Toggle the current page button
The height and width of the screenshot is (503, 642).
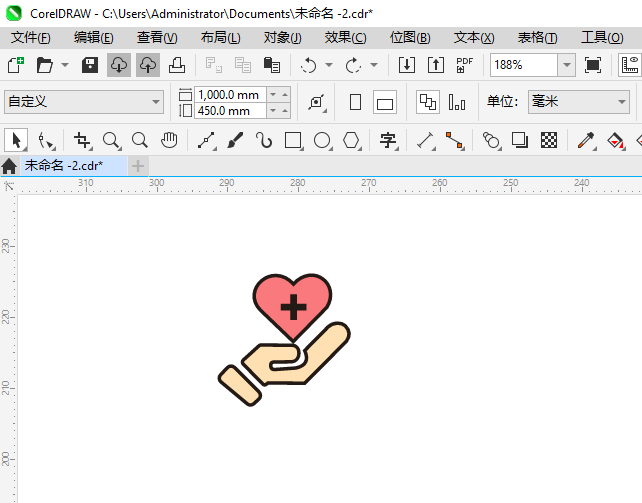(457, 102)
